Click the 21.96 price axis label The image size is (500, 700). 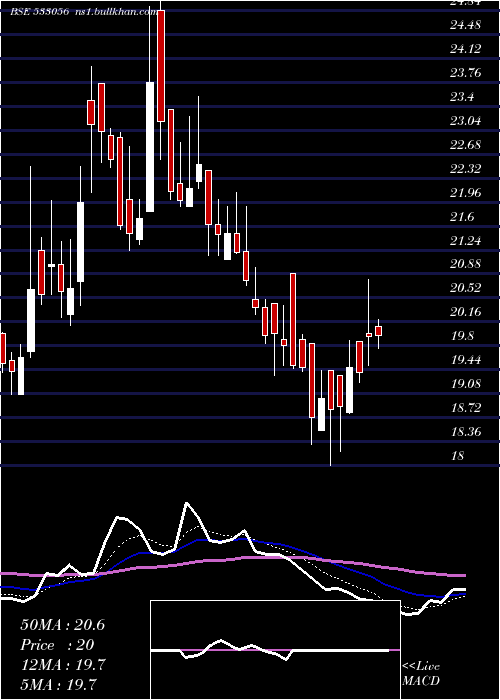466,193
